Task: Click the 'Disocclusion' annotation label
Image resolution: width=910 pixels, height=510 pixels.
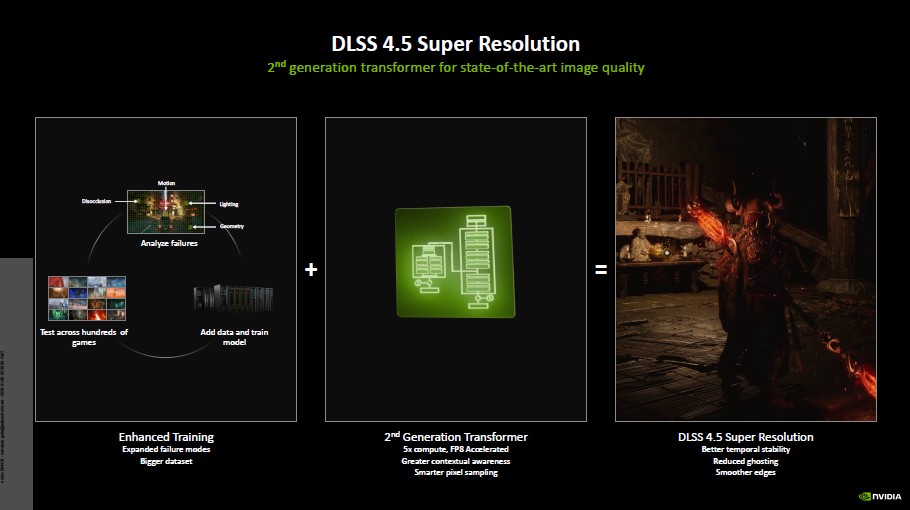Action: click(x=96, y=201)
